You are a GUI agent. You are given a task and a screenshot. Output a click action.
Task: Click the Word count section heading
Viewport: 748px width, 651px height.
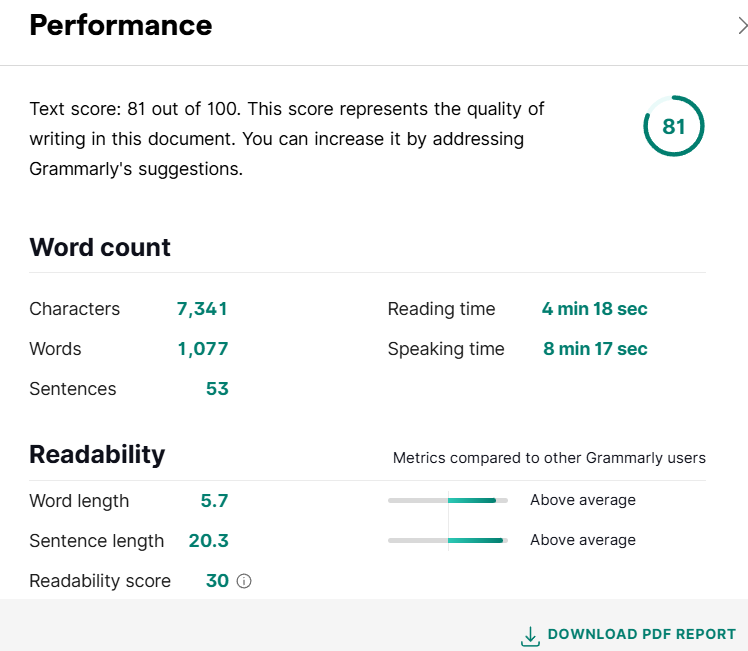pyautogui.click(x=100, y=247)
